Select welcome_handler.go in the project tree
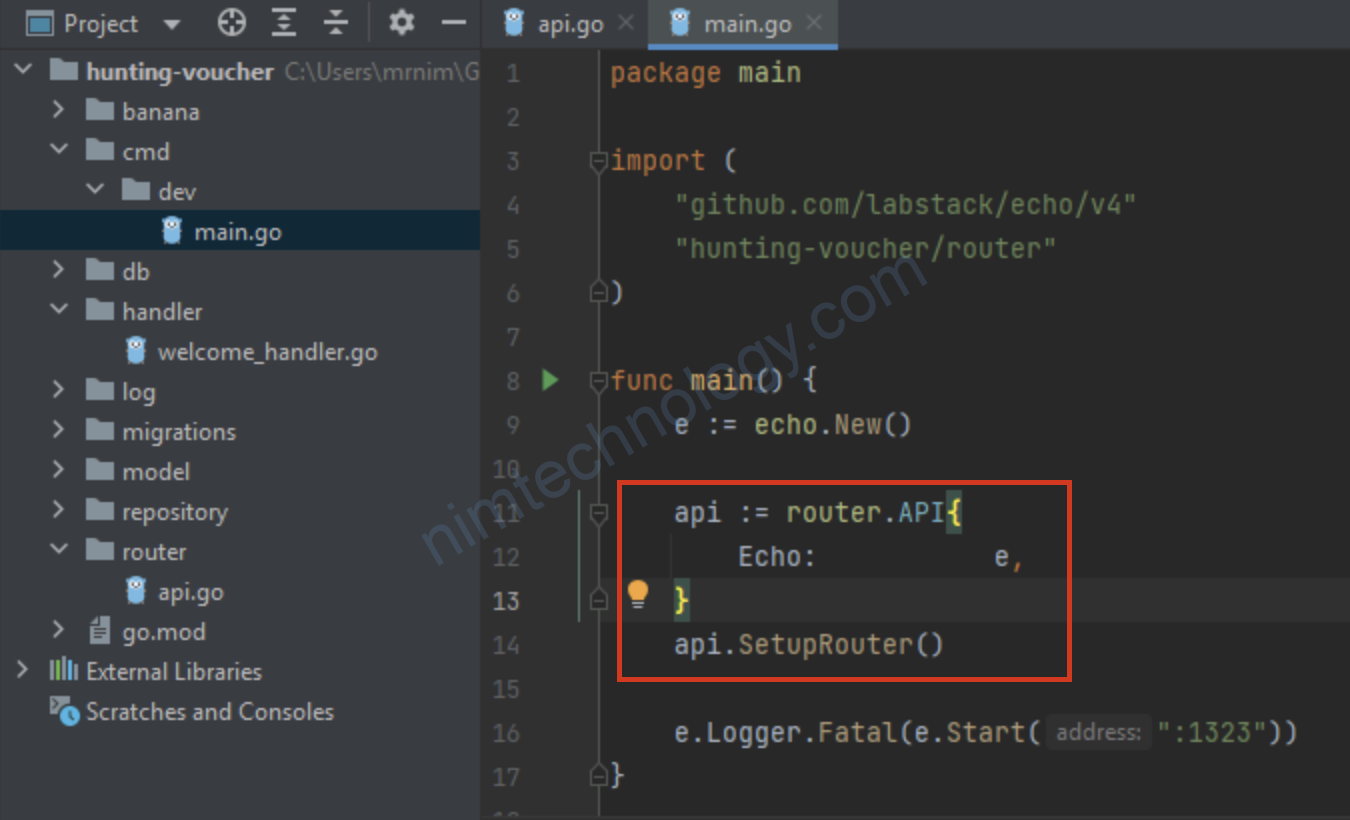 point(267,352)
